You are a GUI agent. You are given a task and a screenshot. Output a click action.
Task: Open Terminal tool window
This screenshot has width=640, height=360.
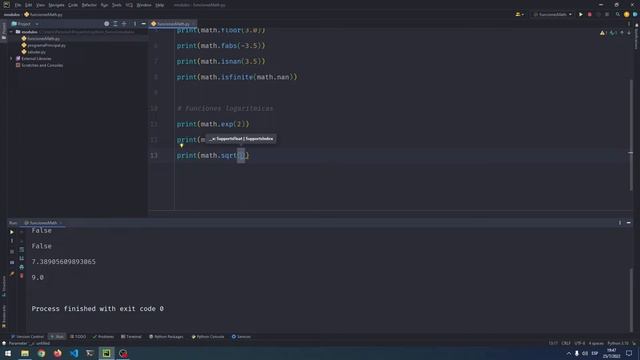(x=131, y=337)
